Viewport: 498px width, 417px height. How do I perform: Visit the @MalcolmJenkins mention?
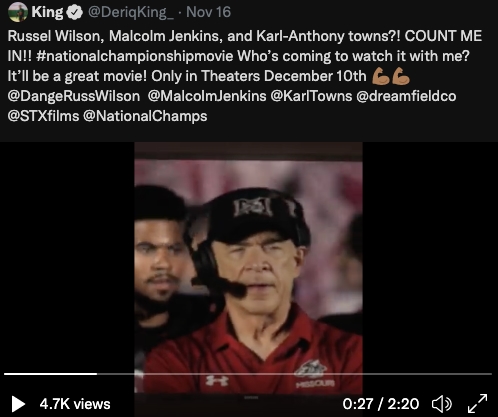[x=207, y=96]
